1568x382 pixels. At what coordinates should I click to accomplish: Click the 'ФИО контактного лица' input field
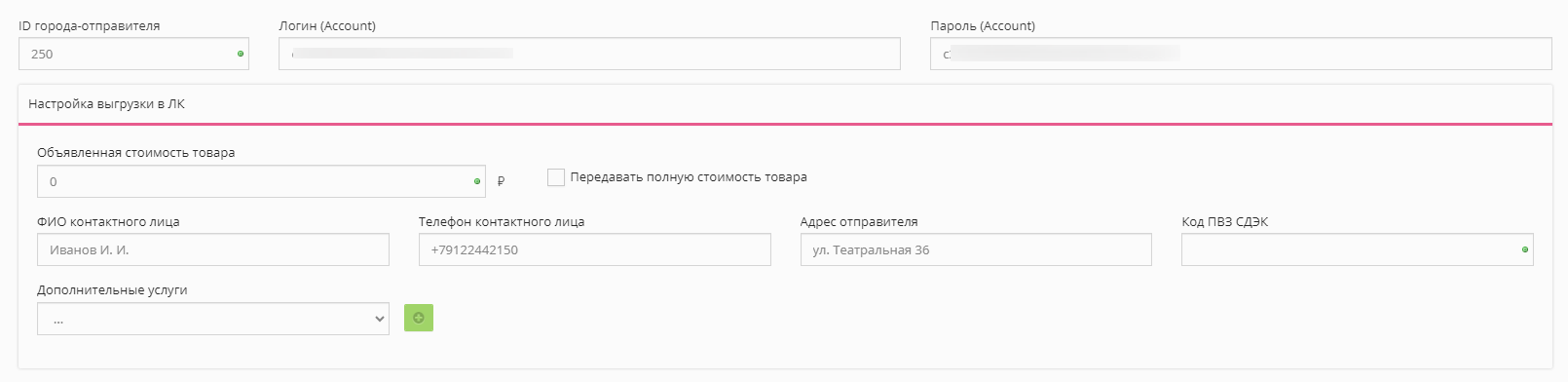pos(213,249)
